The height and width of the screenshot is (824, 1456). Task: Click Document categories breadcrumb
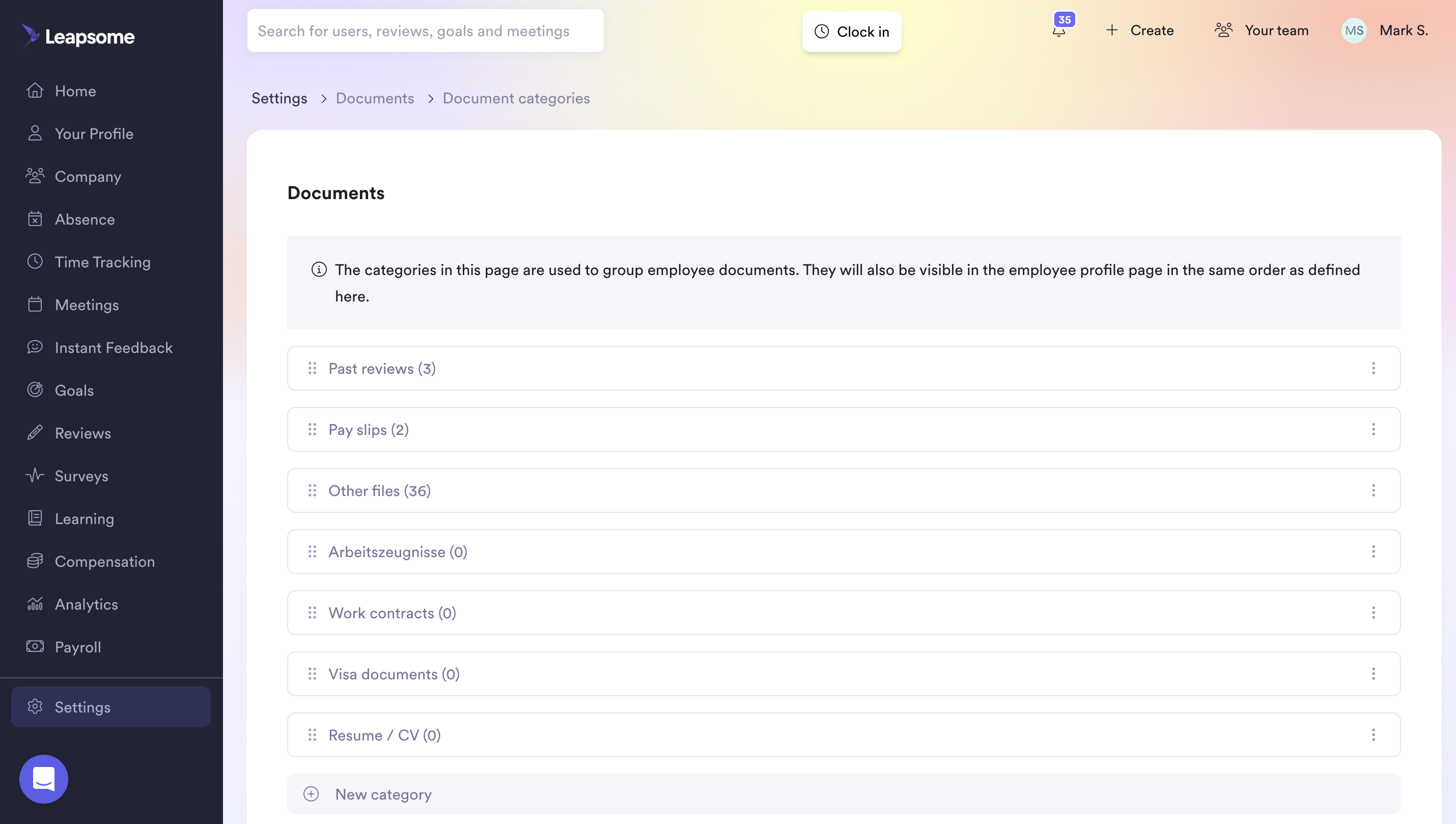click(516, 98)
